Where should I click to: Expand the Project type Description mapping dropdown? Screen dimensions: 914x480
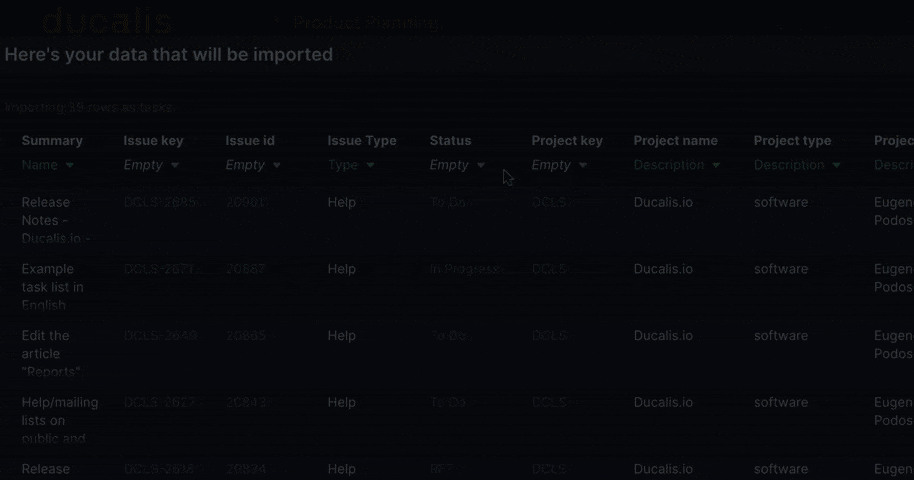797,165
